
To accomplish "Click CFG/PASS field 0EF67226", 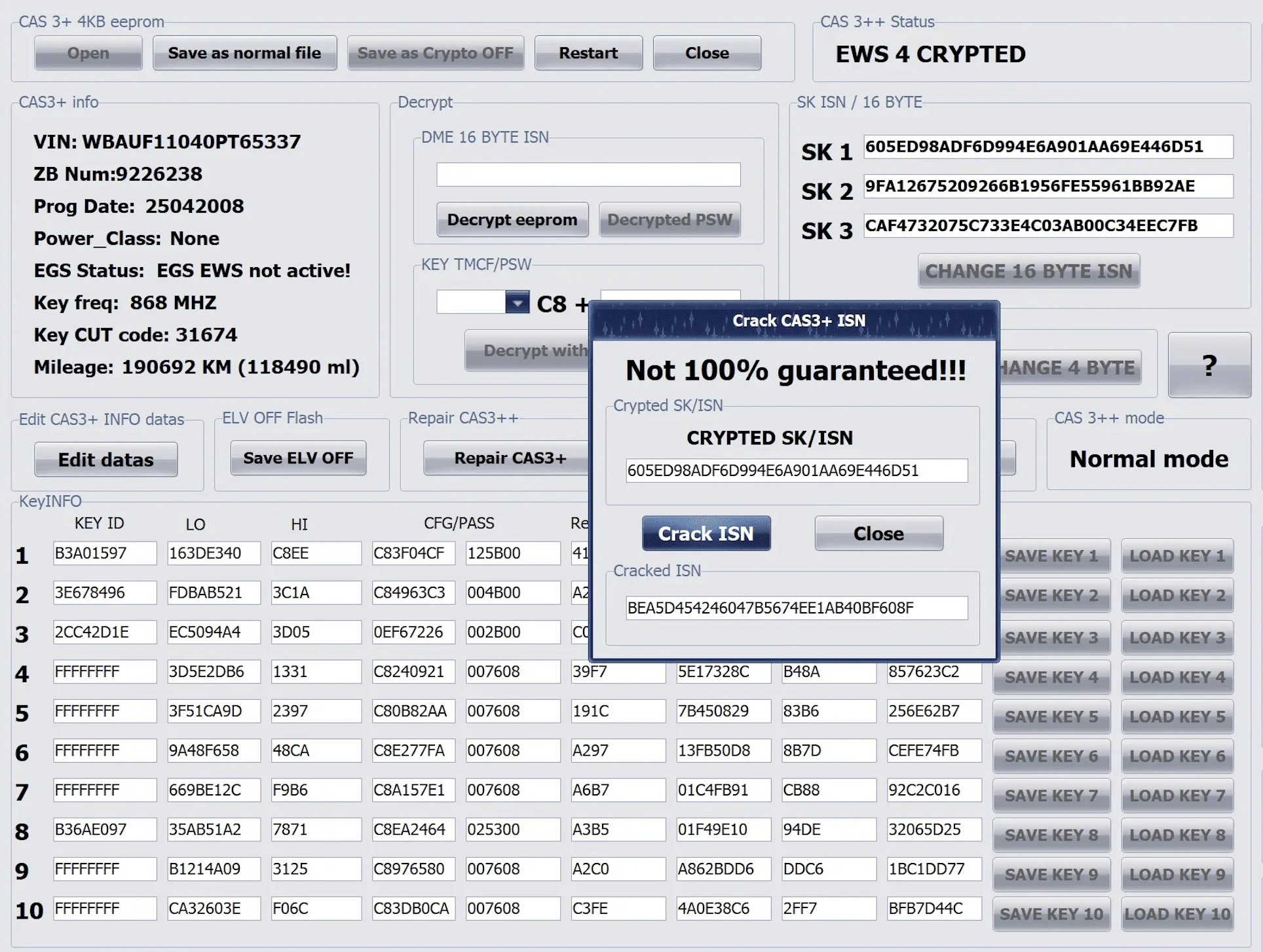I will (x=413, y=632).
